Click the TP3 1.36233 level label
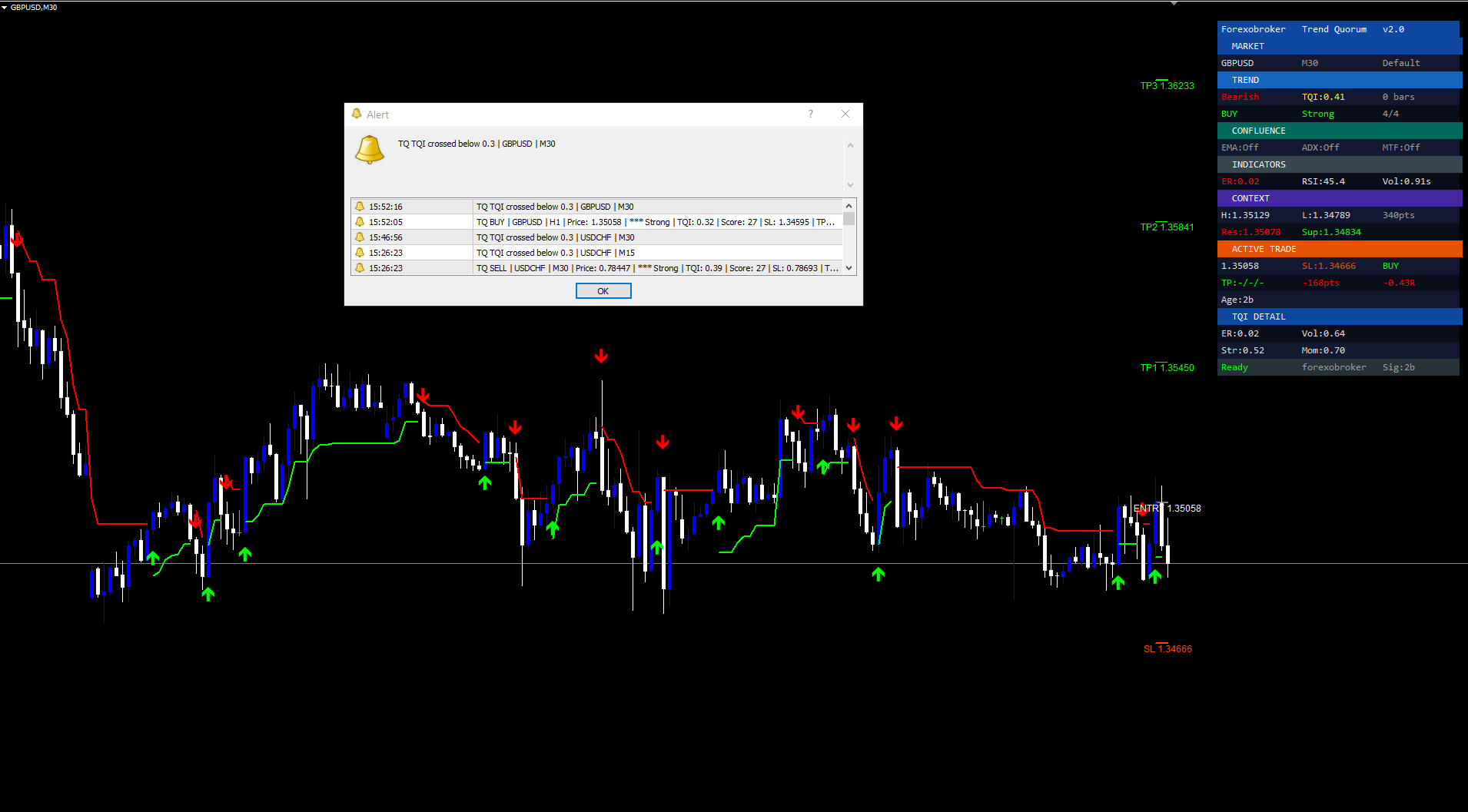 [1167, 86]
